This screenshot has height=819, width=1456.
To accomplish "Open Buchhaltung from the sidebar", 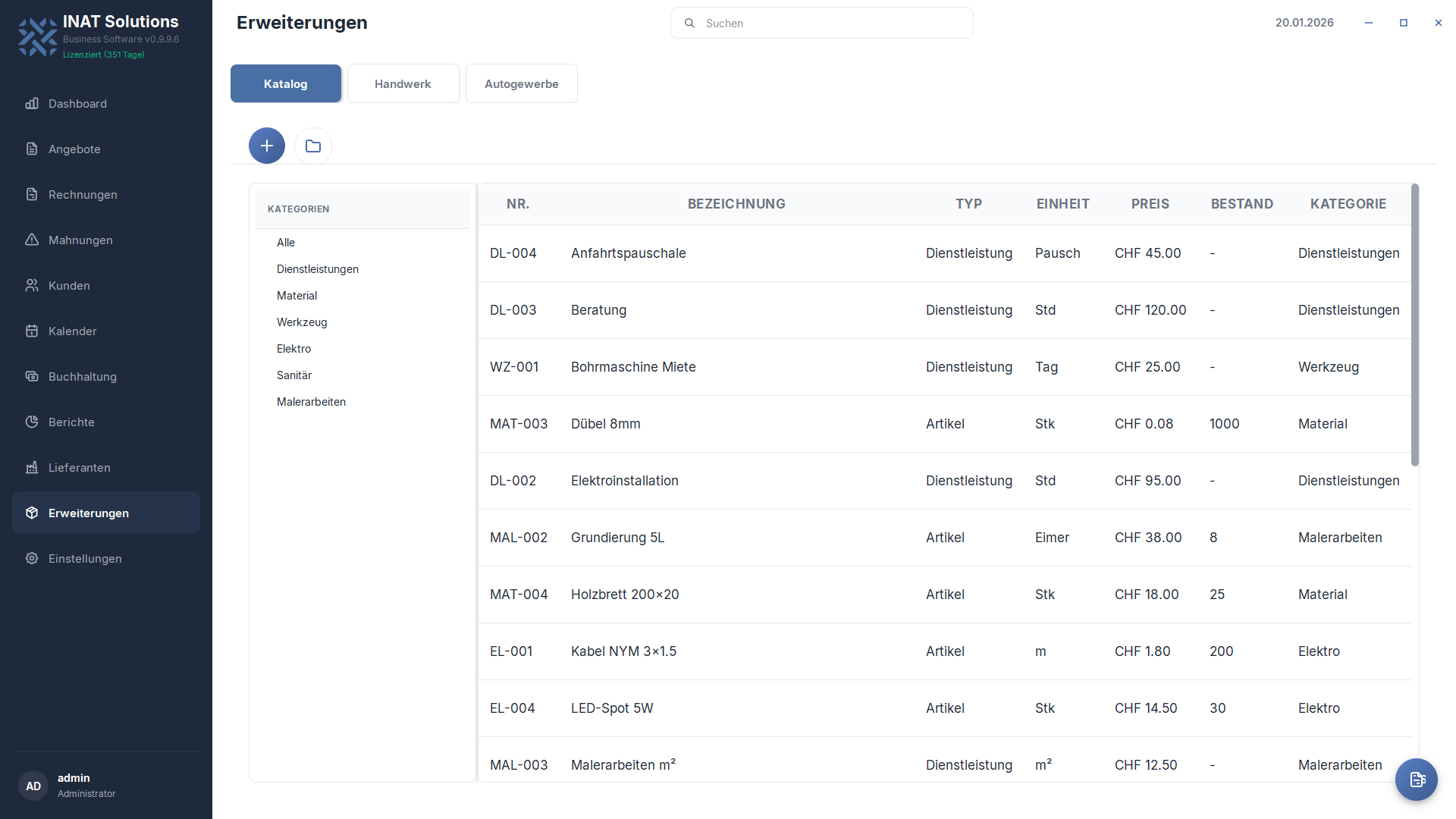I will tap(32, 376).
